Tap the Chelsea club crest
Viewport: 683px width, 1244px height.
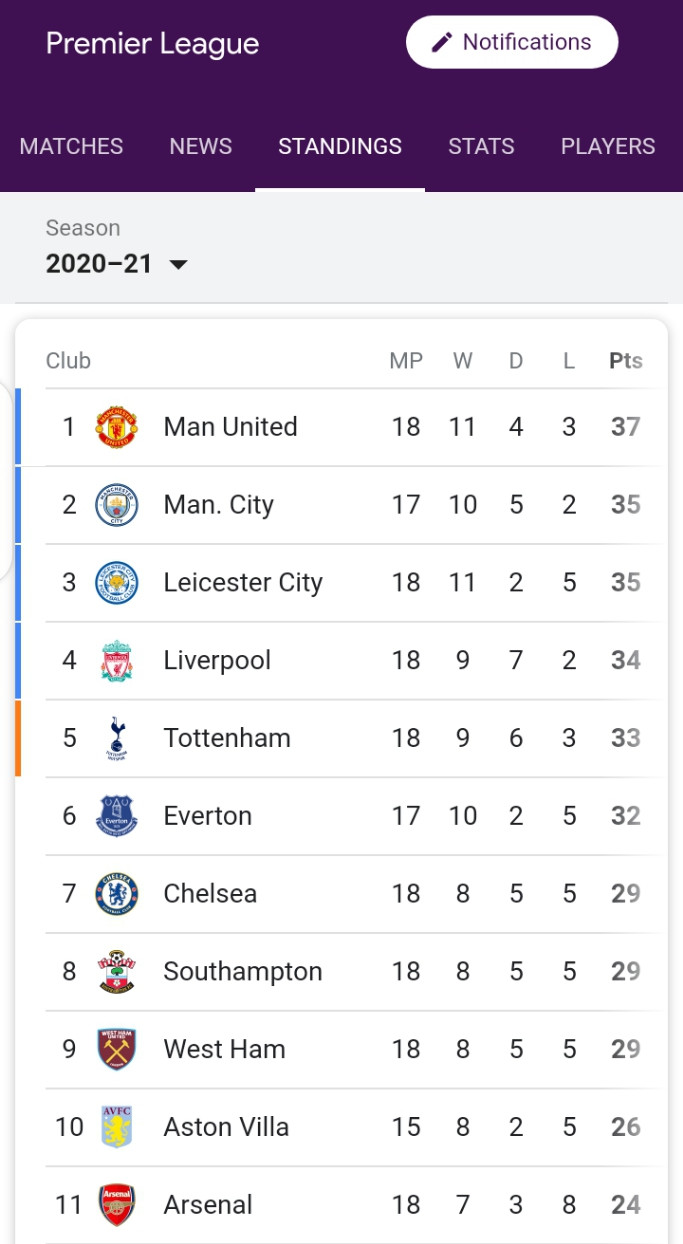coord(116,894)
